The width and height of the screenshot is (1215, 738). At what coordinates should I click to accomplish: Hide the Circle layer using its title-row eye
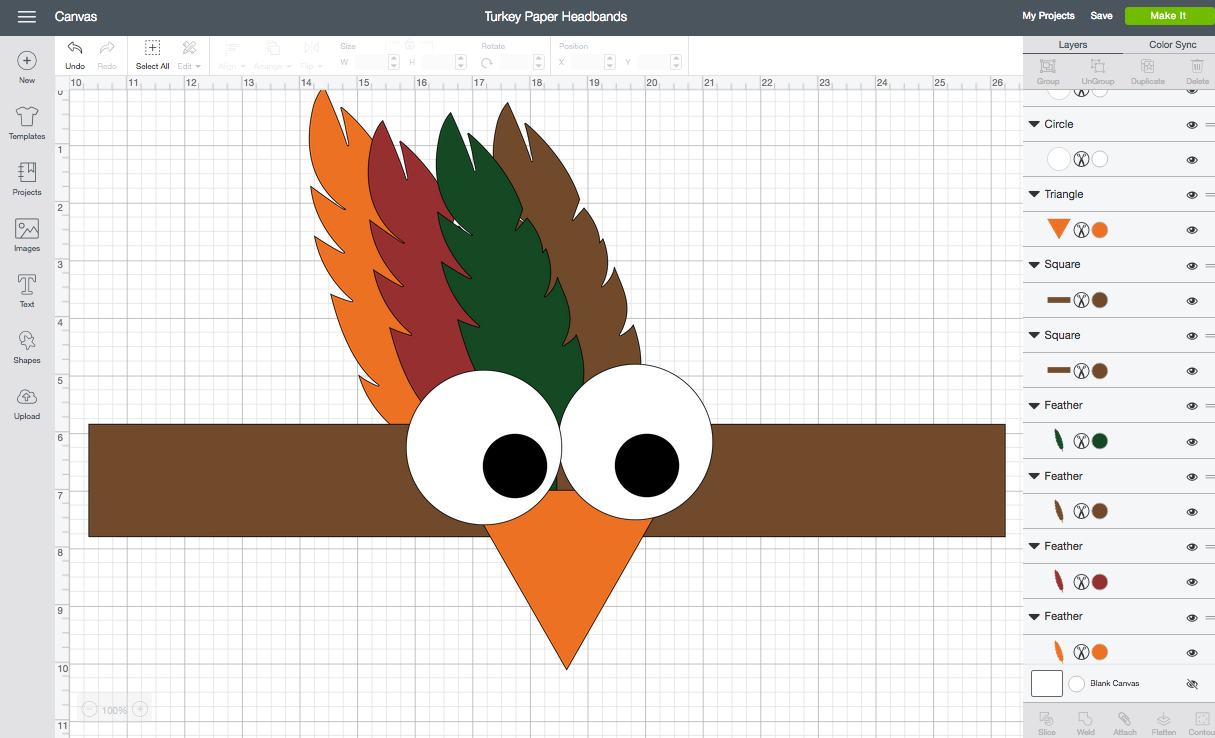[1192, 125]
